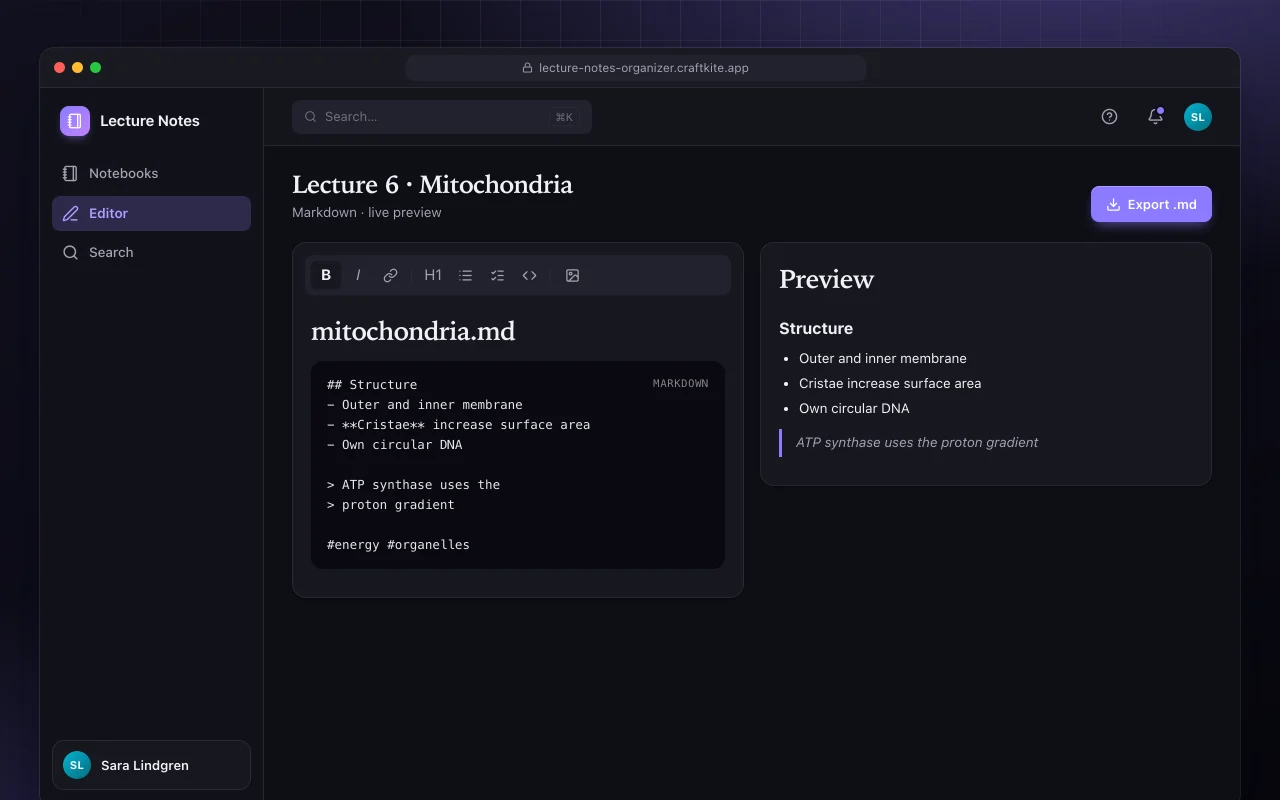
Task: Select Editor in the sidebar
Action: point(151,213)
